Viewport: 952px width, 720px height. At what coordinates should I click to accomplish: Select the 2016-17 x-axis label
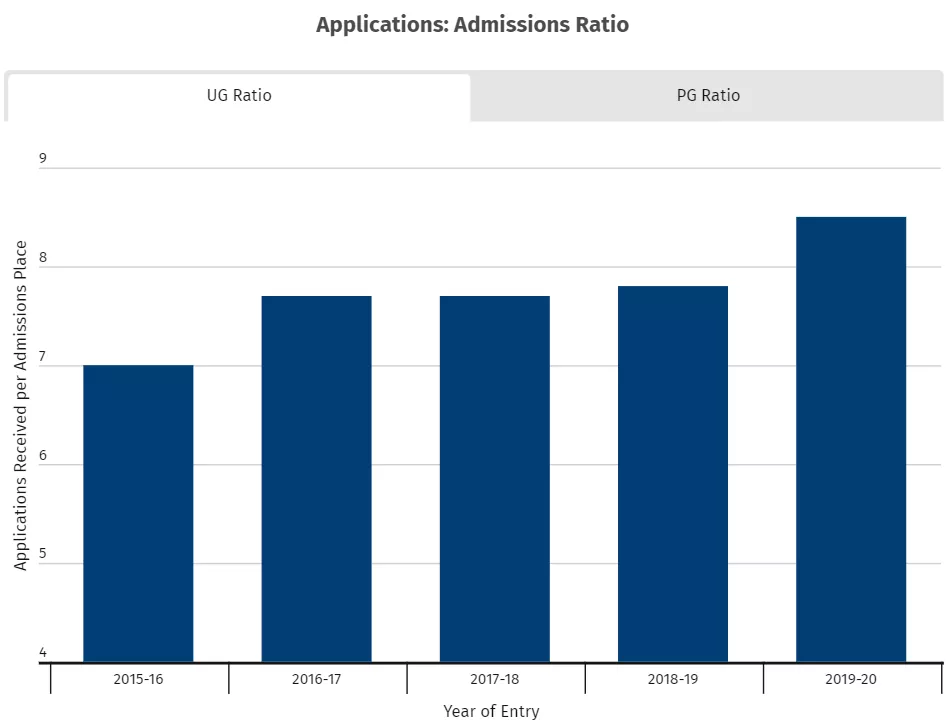coord(316,680)
